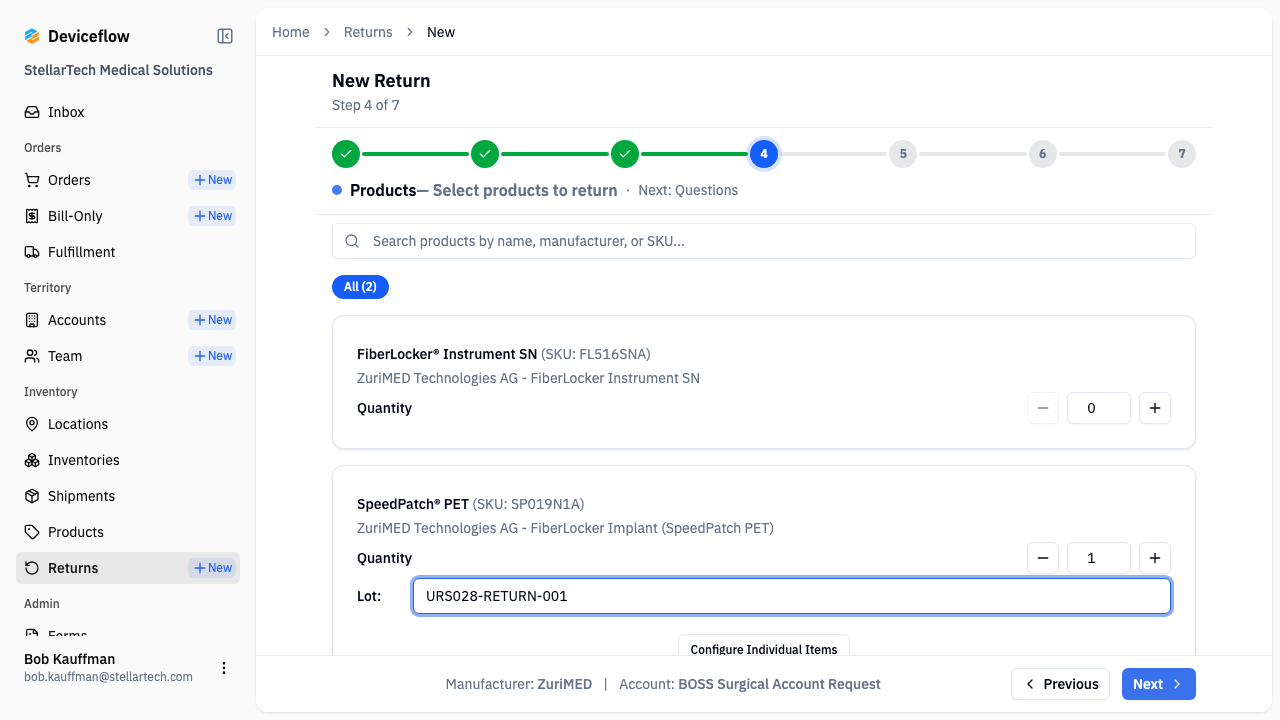
Task: Click the Inbox tray icon
Action: click(32, 112)
